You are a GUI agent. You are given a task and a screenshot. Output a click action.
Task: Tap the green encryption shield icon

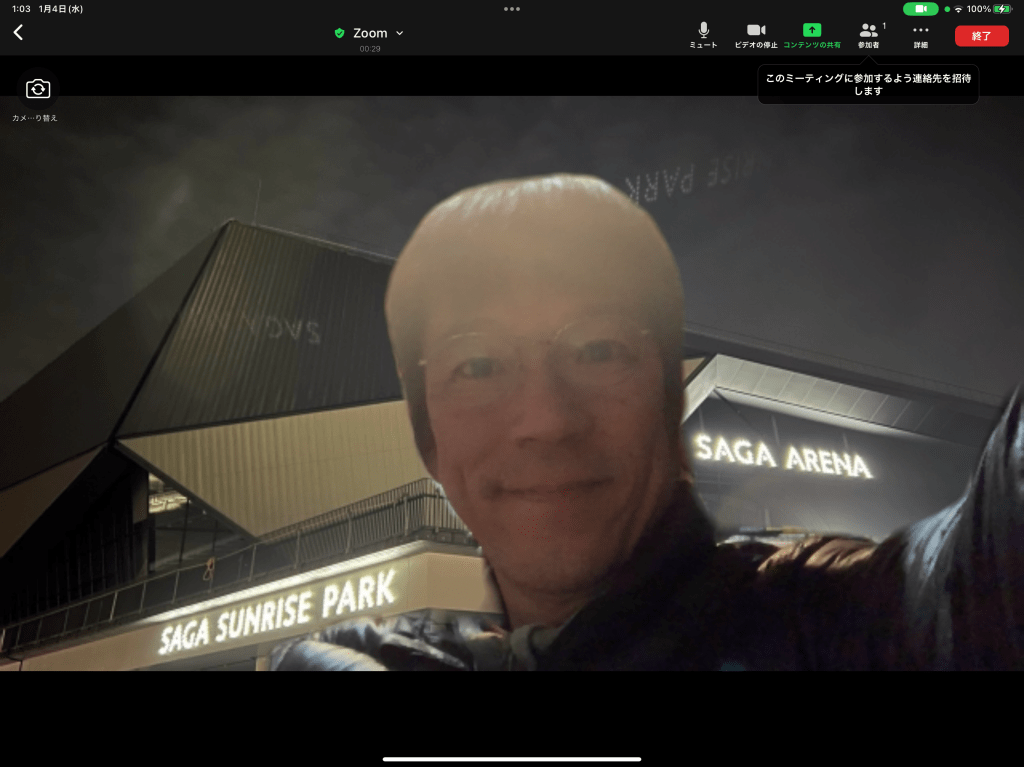(339, 33)
